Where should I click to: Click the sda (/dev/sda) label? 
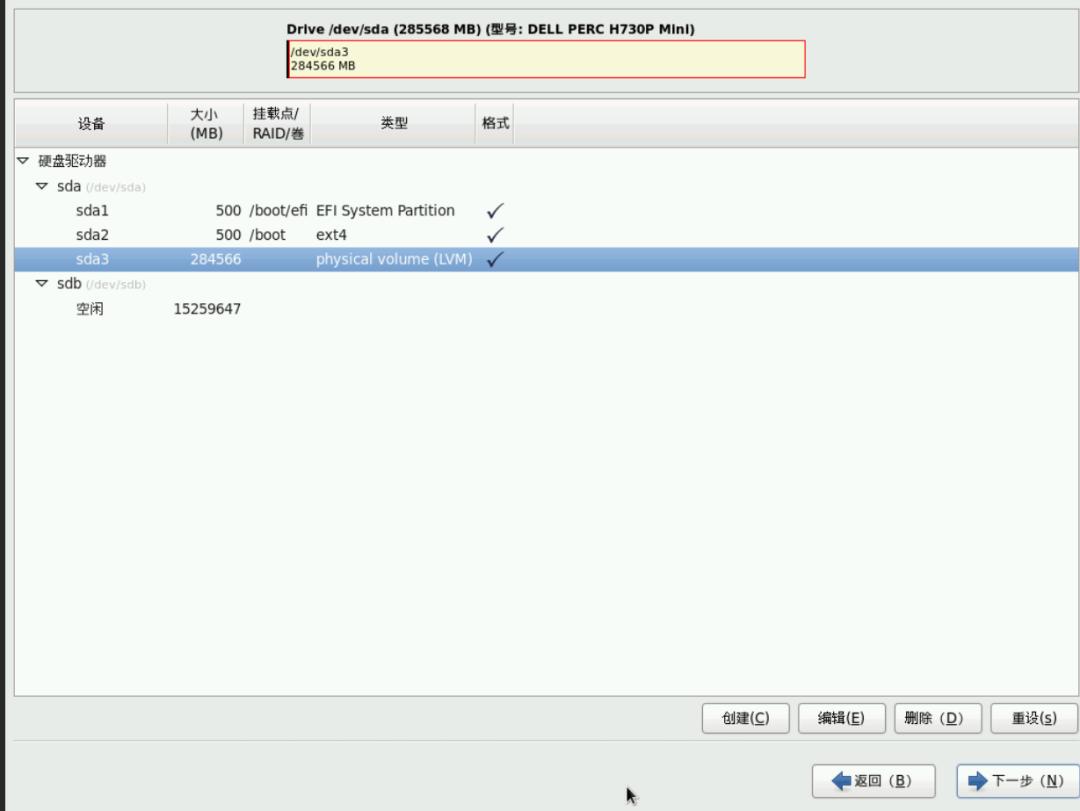[101, 187]
